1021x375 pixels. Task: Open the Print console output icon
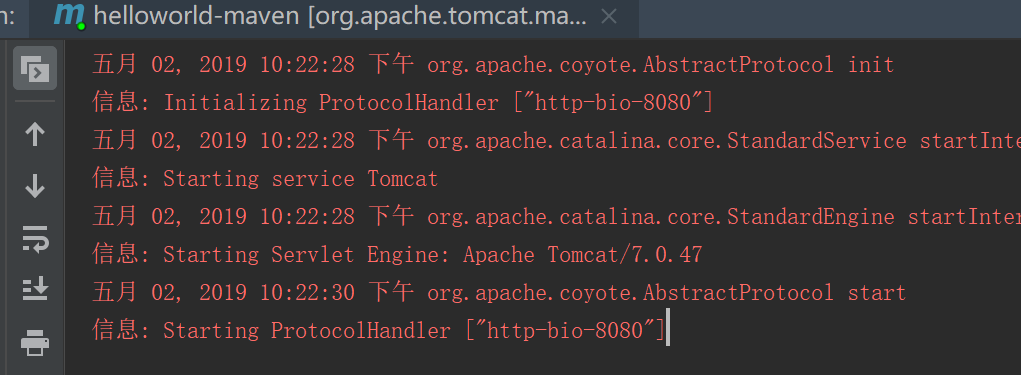[35, 342]
